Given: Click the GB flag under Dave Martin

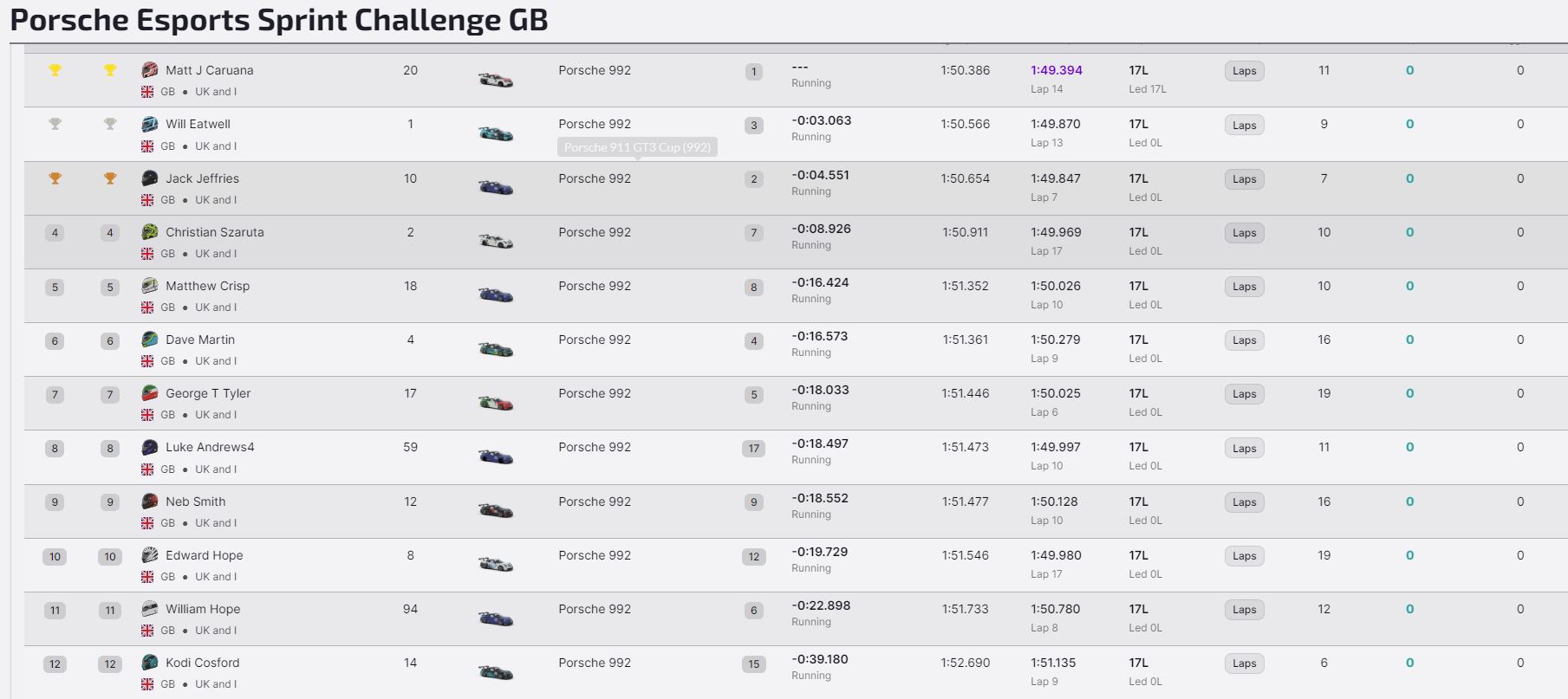Looking at the screenshot, I should (147, 361).
